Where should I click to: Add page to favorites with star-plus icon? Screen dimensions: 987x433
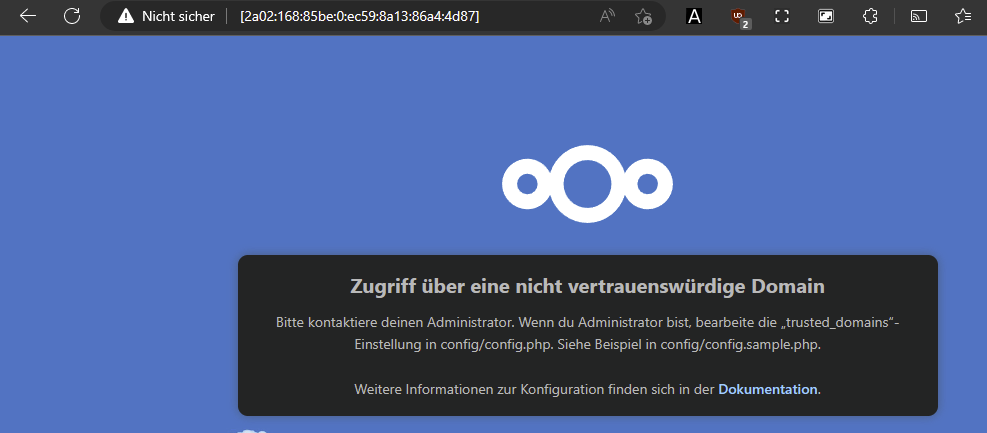point(643,16)
